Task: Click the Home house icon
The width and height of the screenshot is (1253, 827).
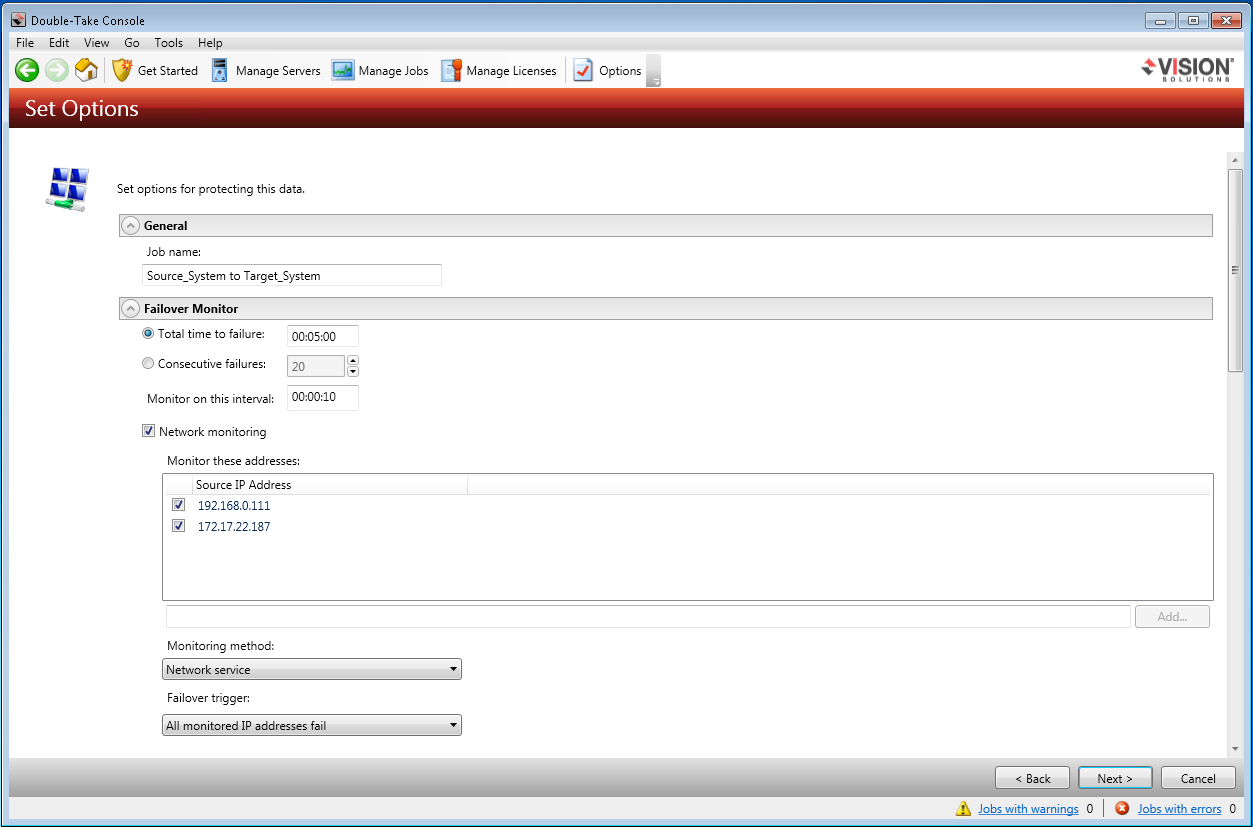Action: tap(86, 70)
